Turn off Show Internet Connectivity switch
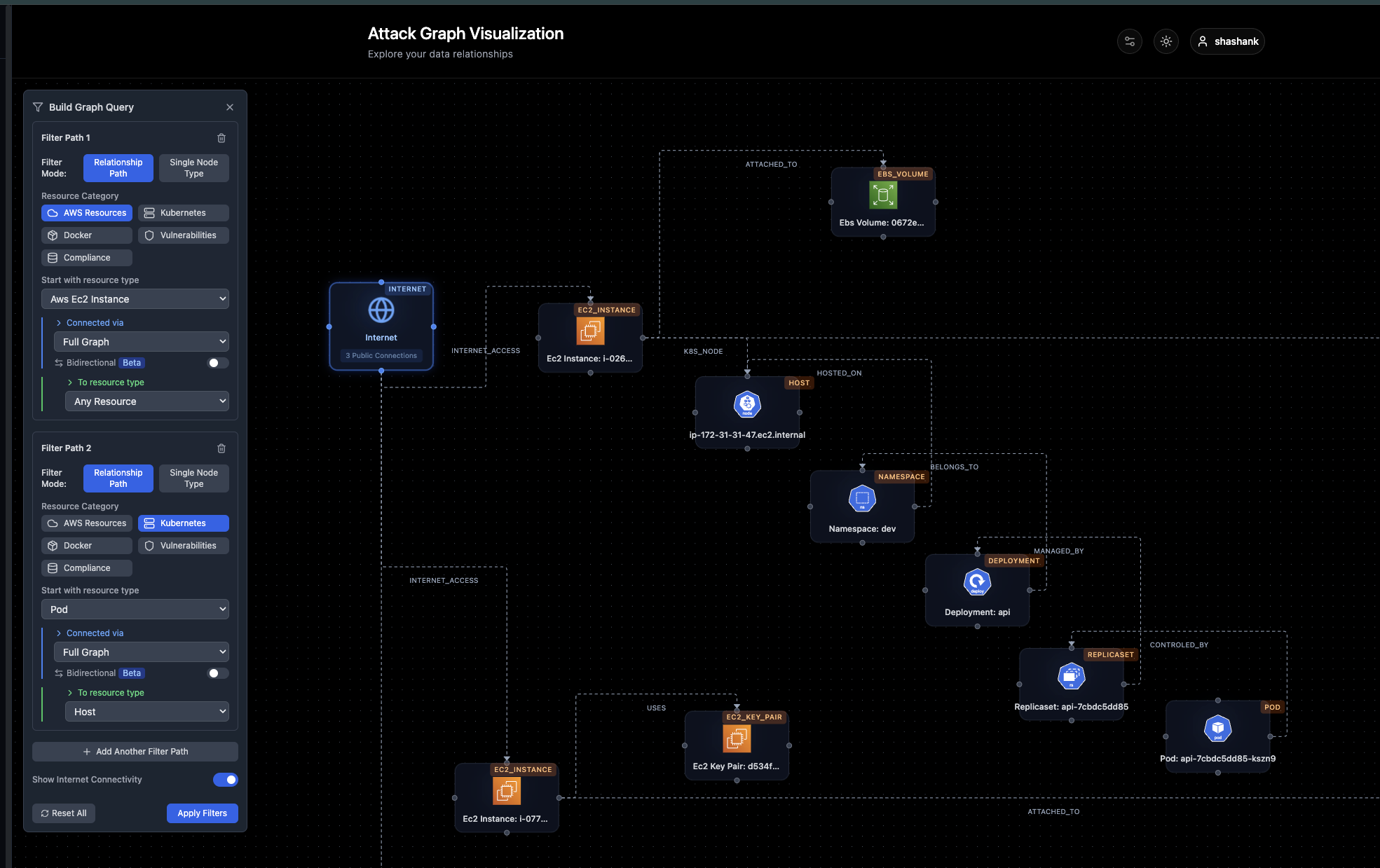This screenshot has width=1380, height=868. [226, 780]
